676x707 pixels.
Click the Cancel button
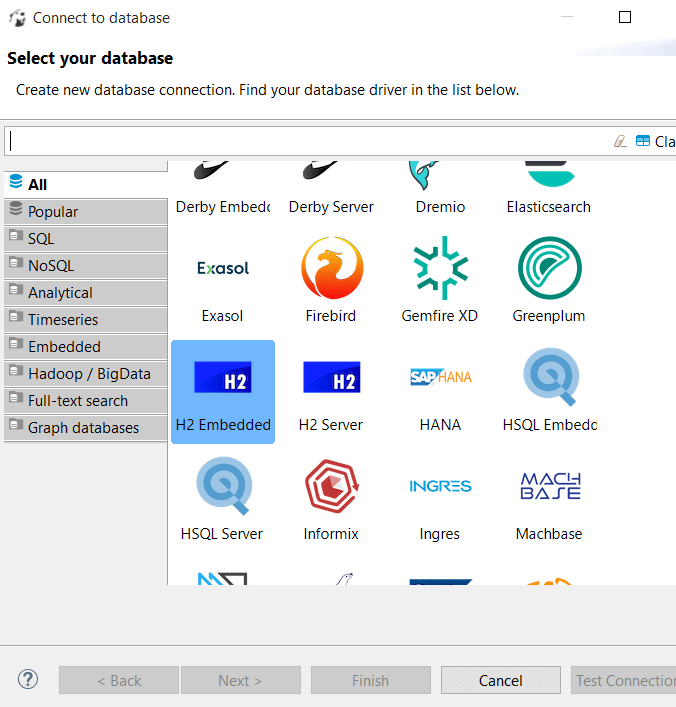(501, 680)
